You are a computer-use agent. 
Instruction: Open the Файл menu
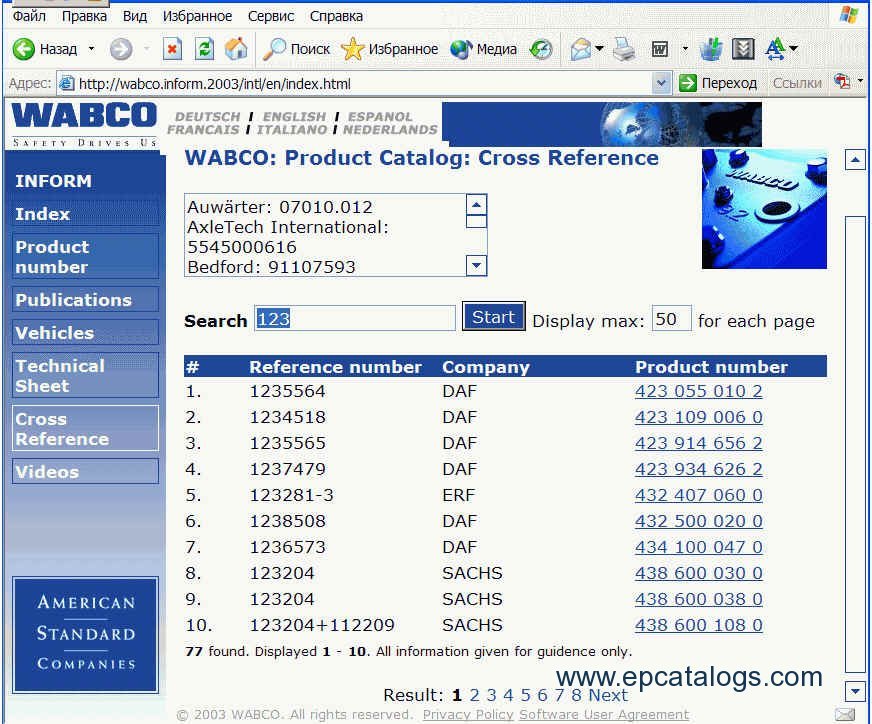click(x=29, y=16)
